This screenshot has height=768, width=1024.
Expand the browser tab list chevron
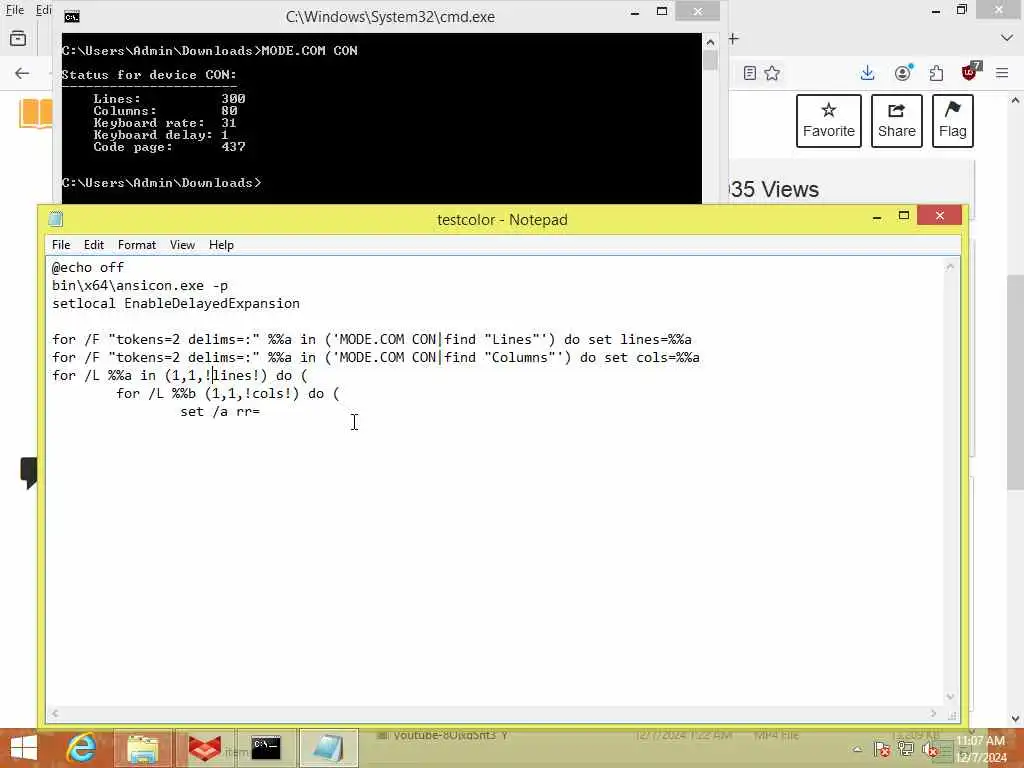1006,39
